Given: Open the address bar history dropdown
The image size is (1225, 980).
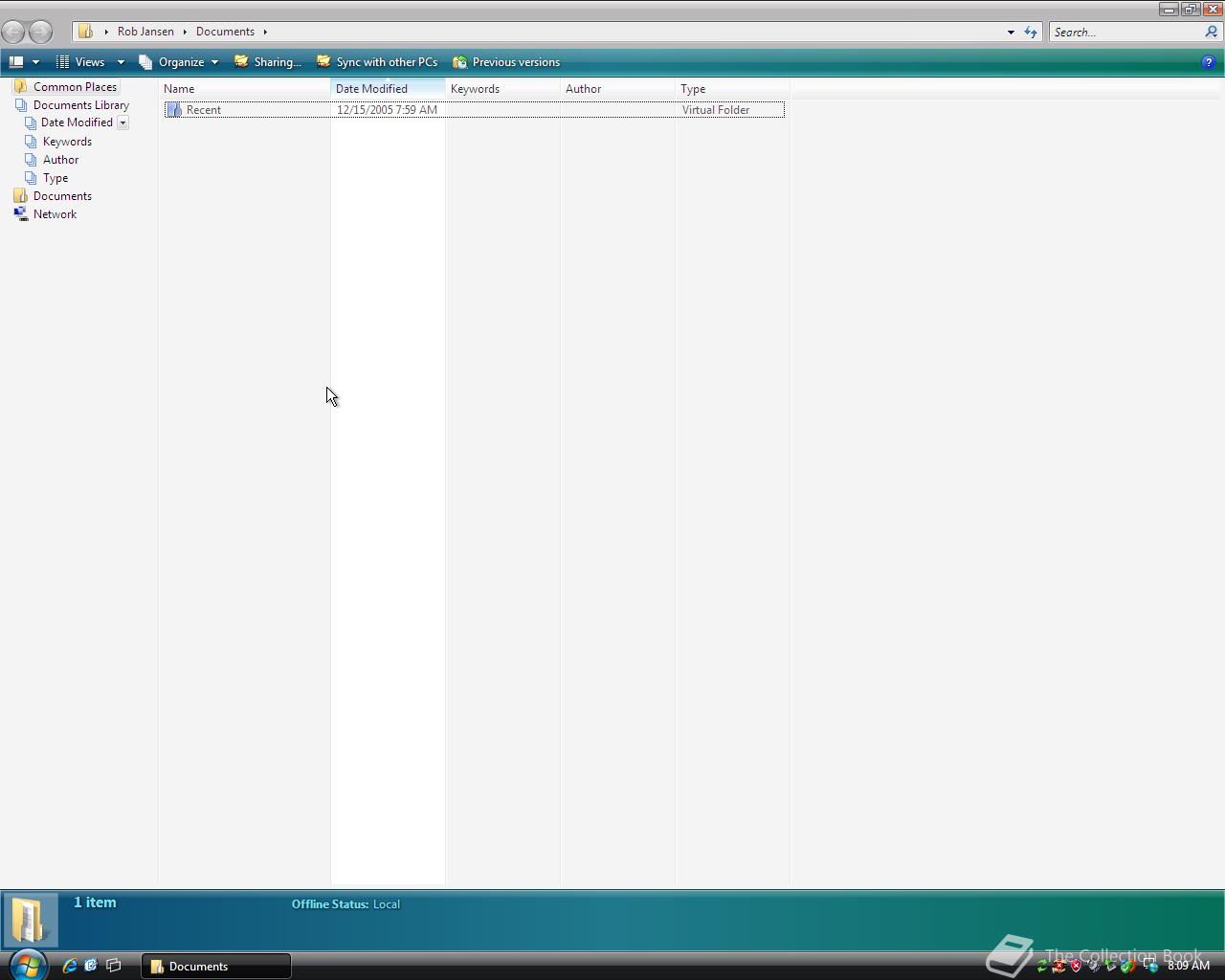Looking at the screenshot, I should (x=1011, y=32).
